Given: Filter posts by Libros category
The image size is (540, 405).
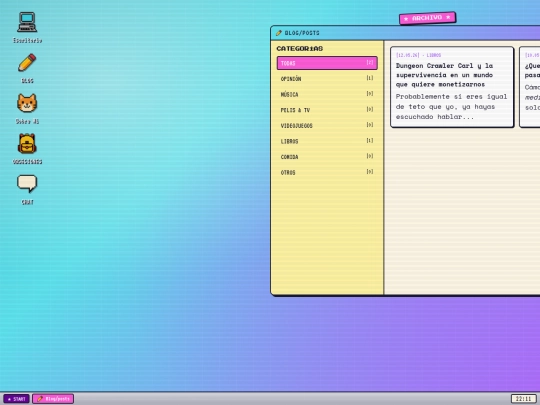Looking at the screenshot, I should tap(327, 141).
